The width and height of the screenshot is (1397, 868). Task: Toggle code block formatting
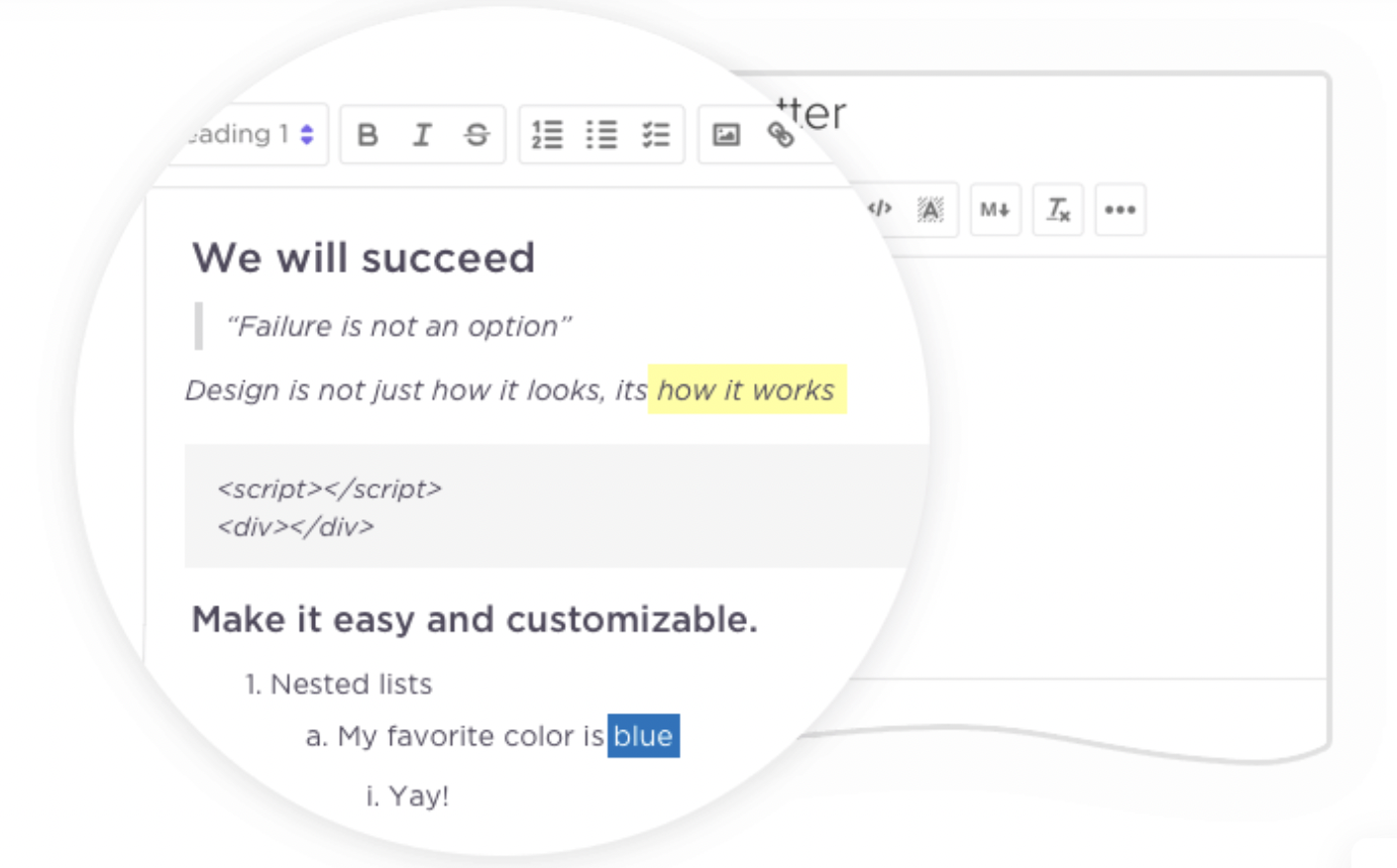pyautogui.click(x=880, y=209)
